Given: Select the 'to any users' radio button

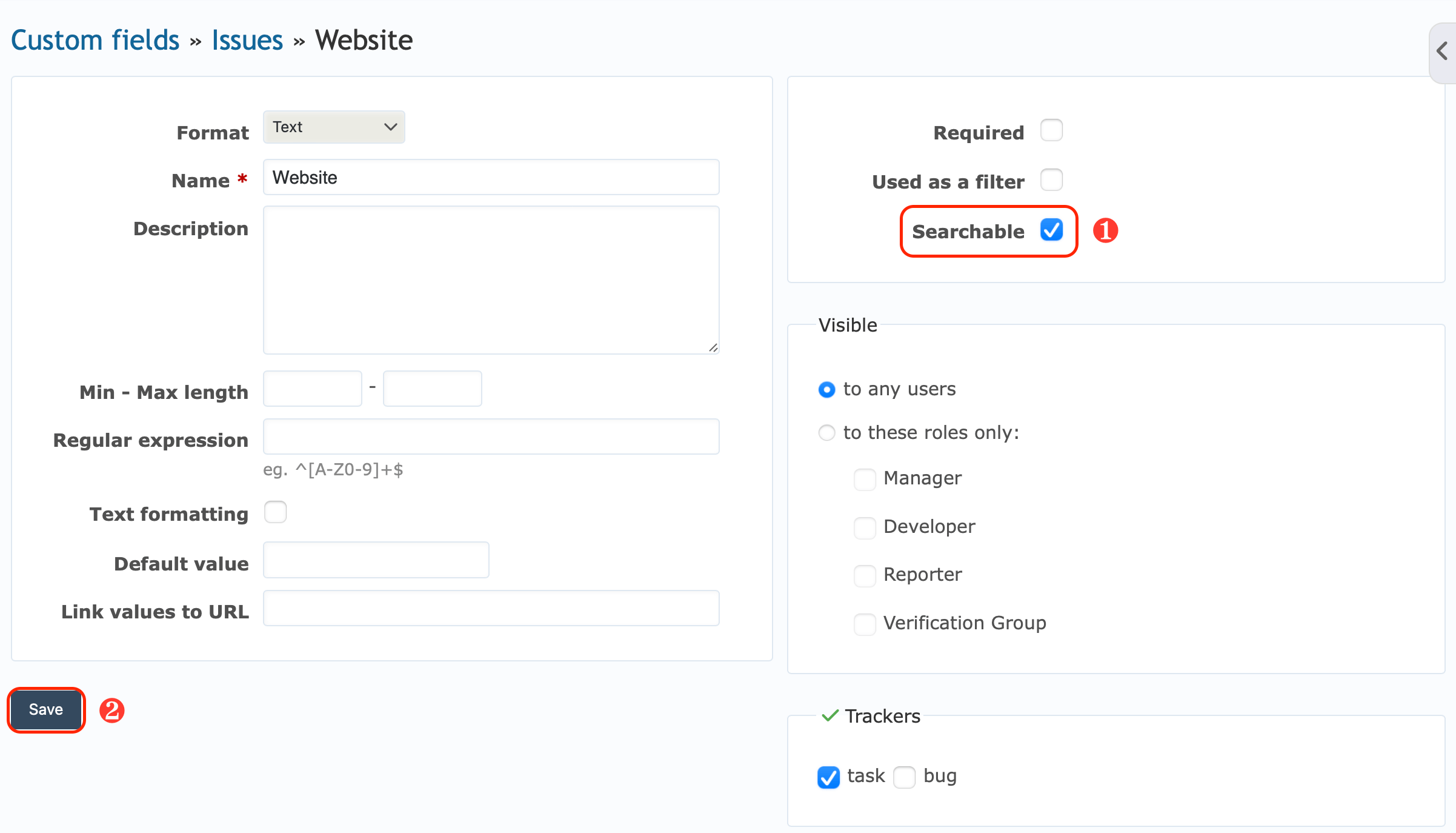Looking at the screenshot, I should (x=826, y=390).
